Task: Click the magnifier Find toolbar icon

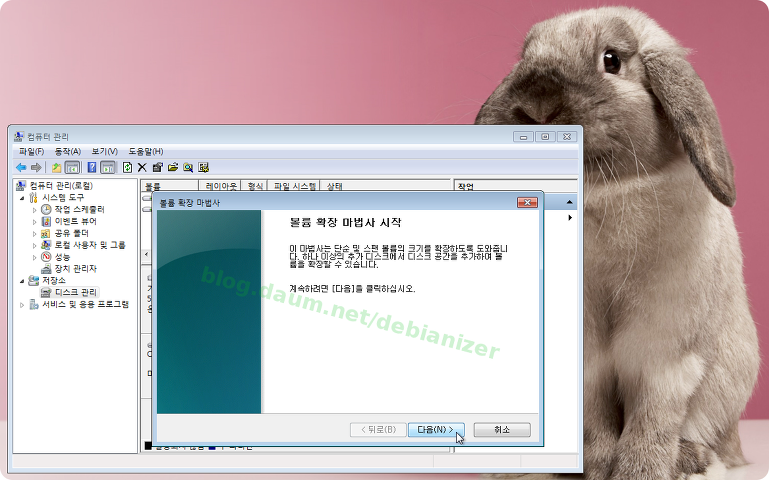Action: [188, 168]
